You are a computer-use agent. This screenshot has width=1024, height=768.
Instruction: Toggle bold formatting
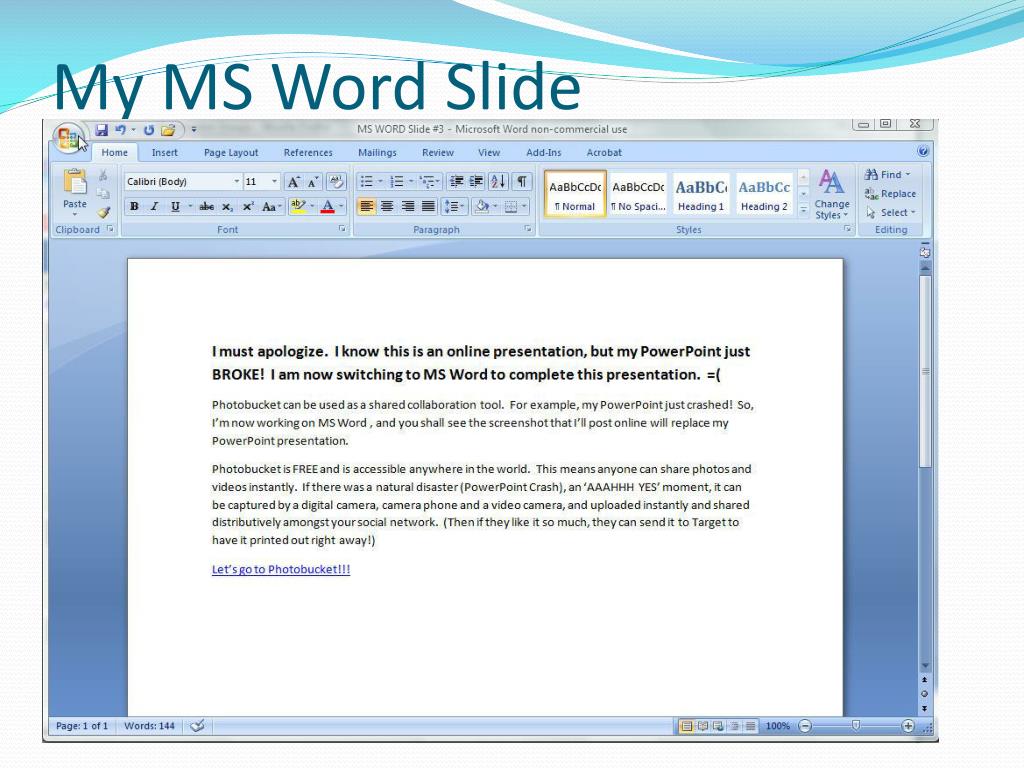(134, 207)
